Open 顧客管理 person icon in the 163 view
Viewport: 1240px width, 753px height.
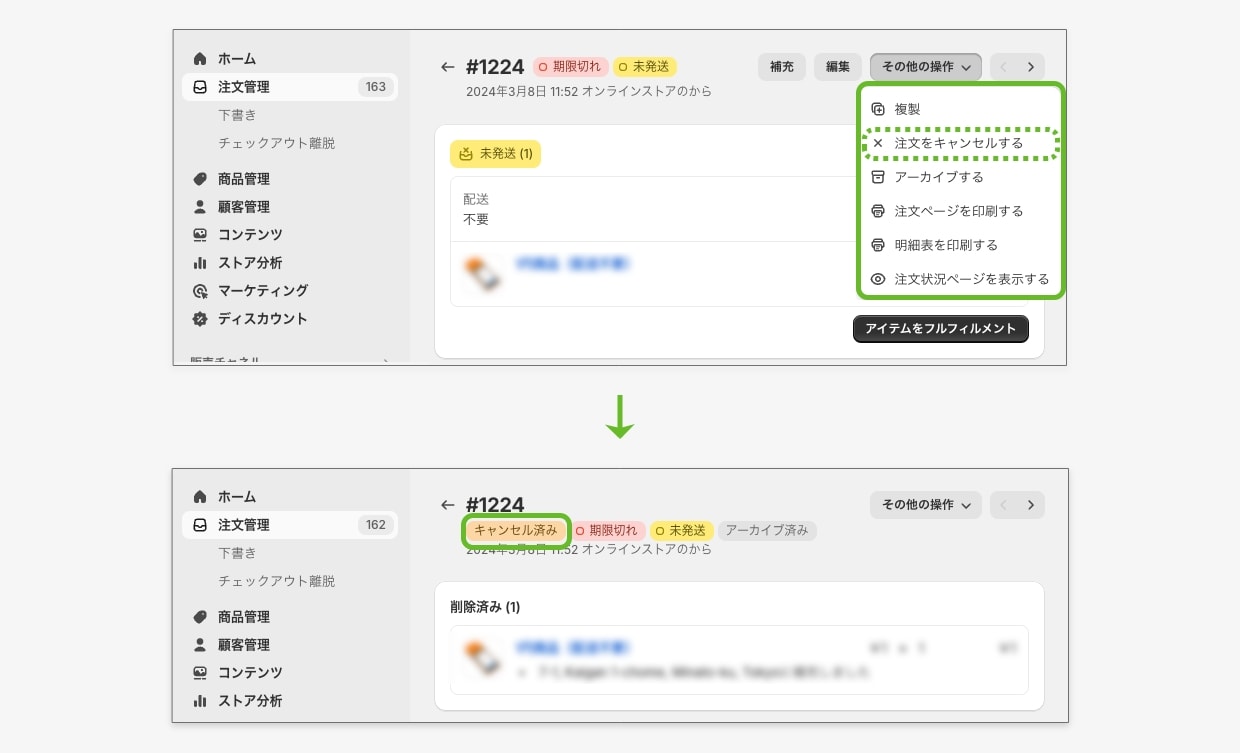[x=200, y=207]
